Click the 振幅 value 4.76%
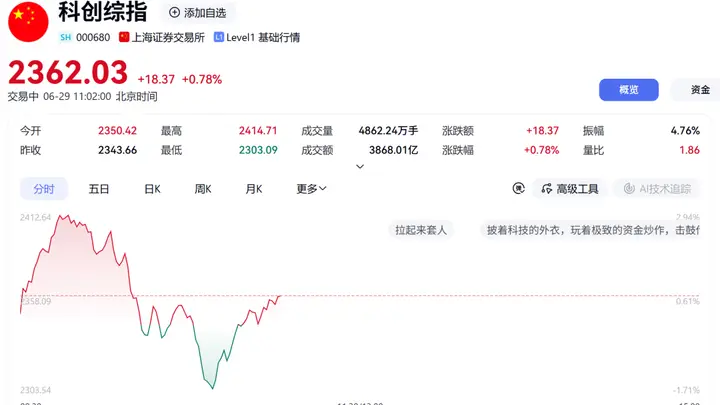 tap(685, 130)
